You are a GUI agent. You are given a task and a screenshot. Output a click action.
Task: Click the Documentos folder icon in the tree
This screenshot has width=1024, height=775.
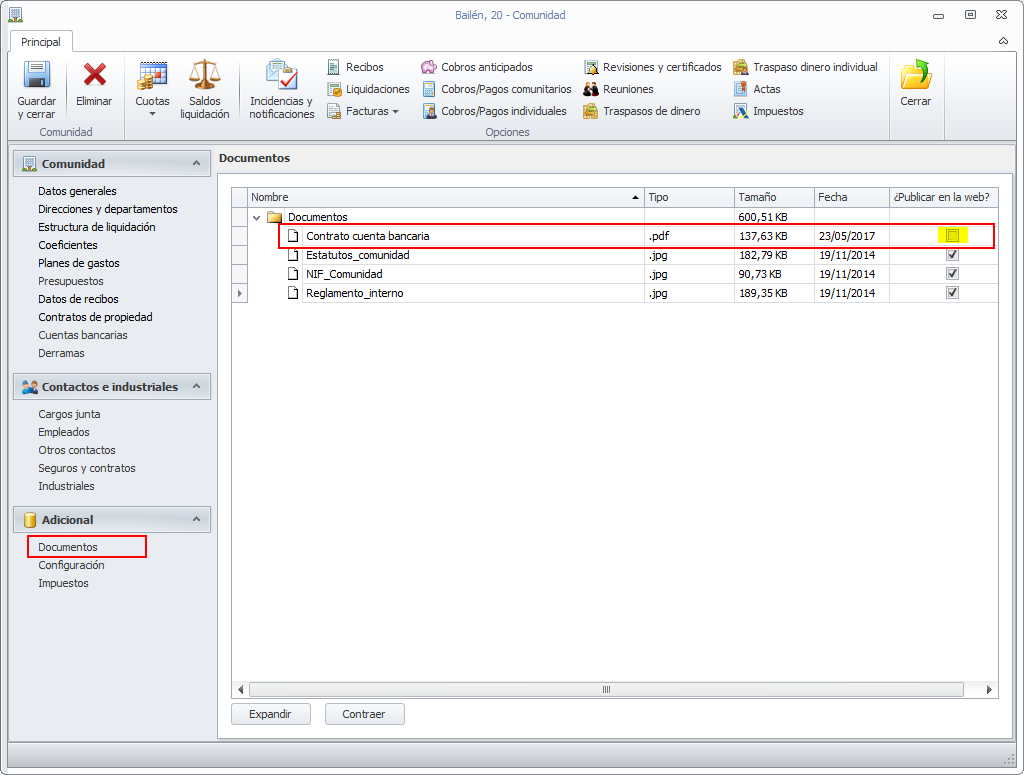[274, 217]
